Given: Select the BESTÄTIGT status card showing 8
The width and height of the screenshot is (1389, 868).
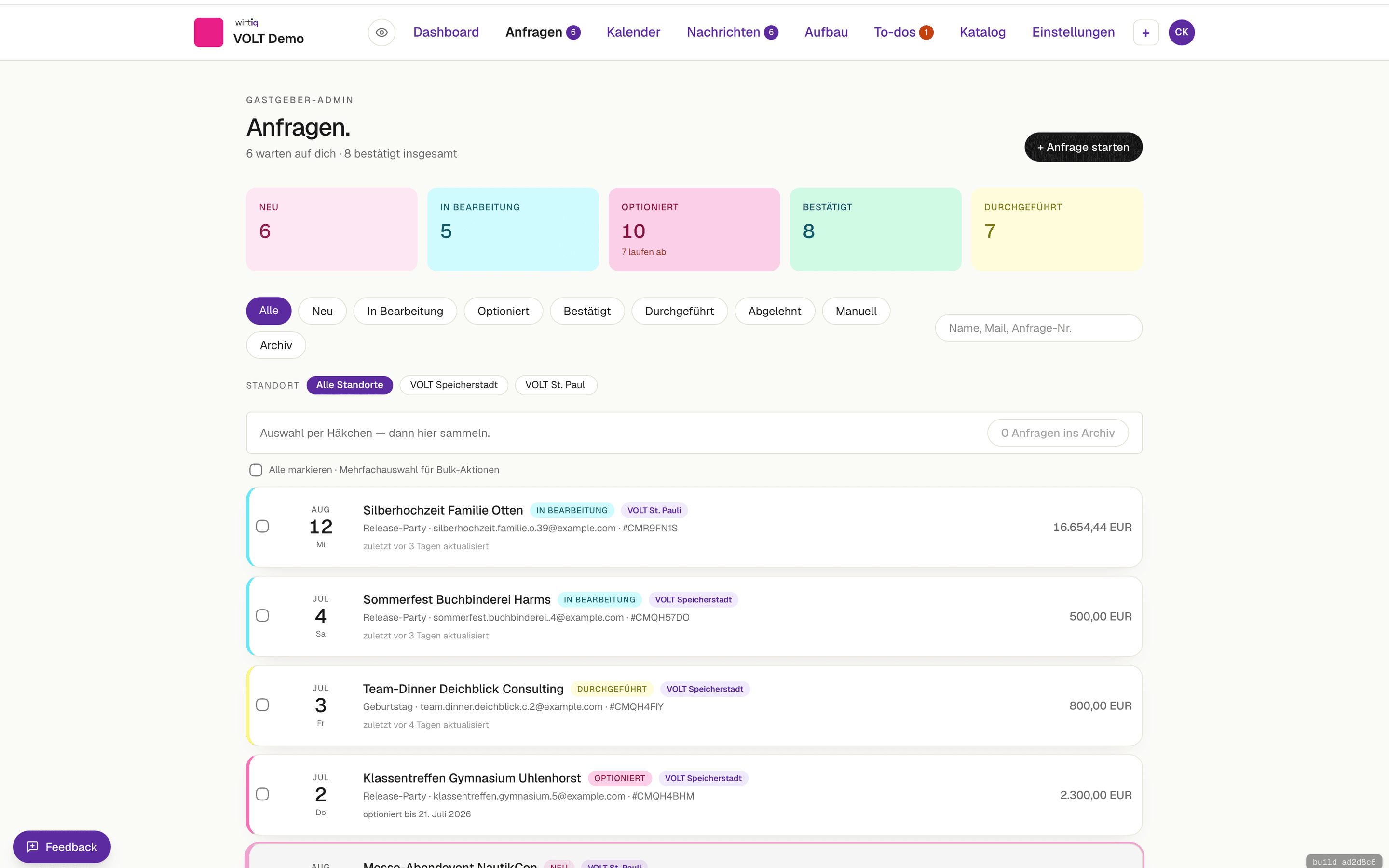Looking at the screenshot, I should coord(875,229).
